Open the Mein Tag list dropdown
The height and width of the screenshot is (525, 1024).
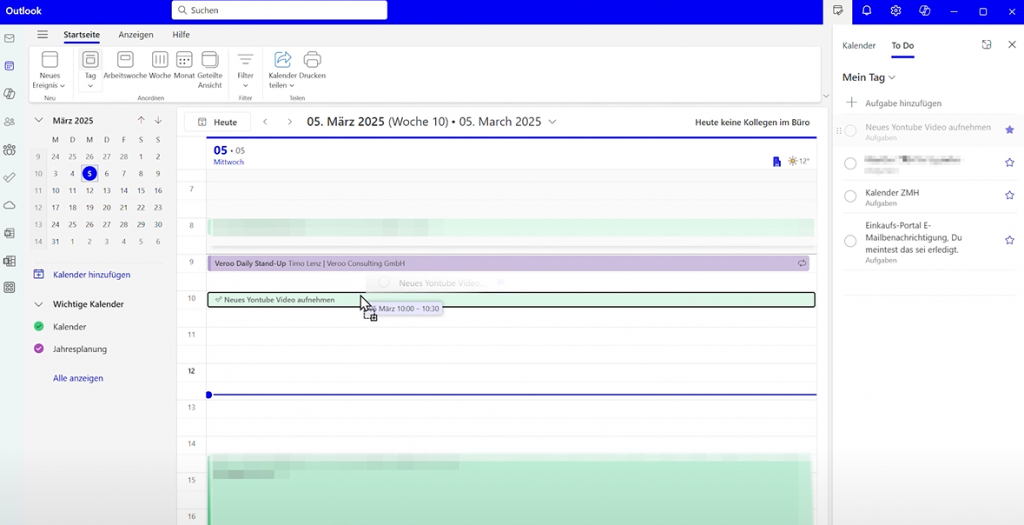click(891, 78)
